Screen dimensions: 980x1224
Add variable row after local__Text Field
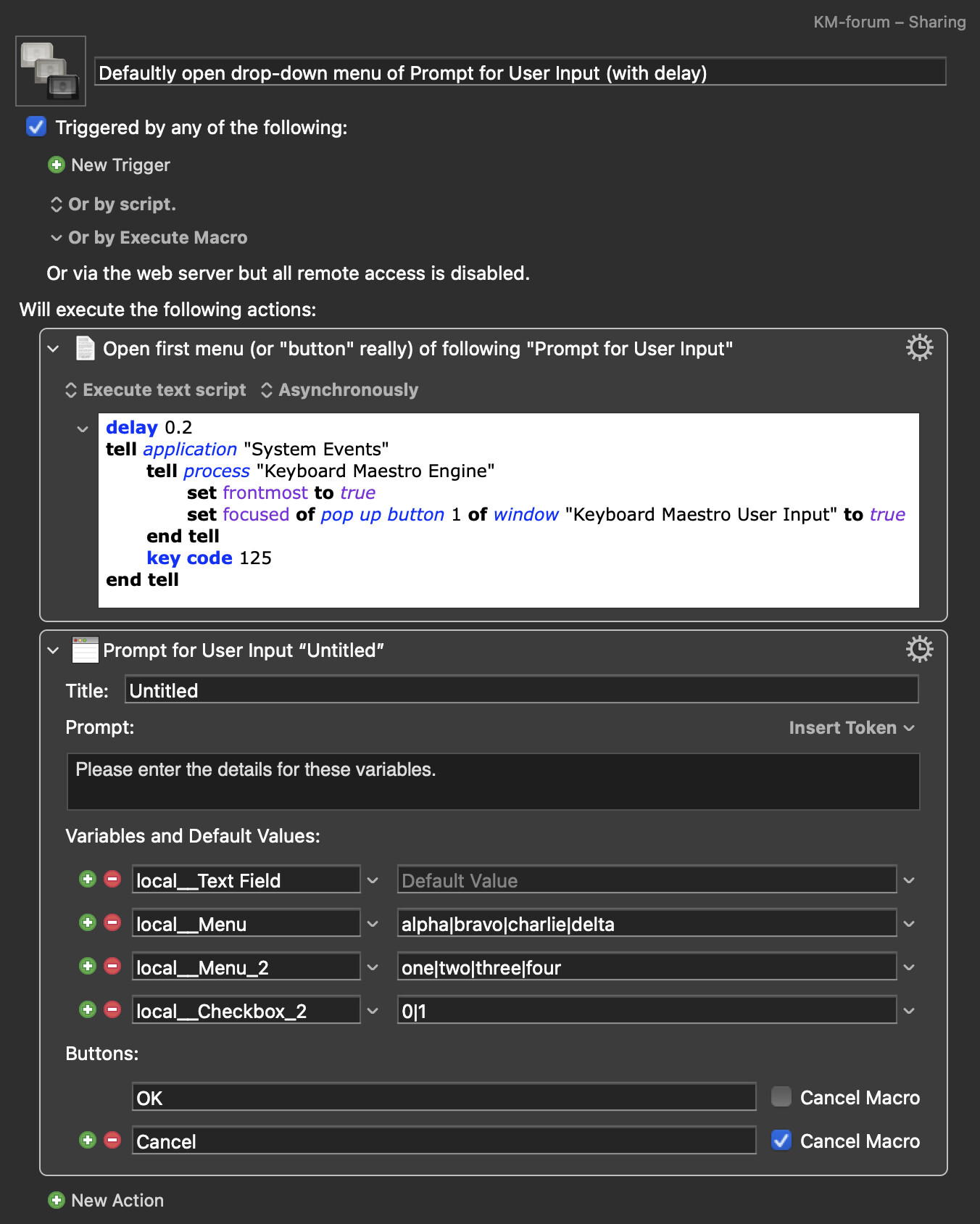pos(88,880)
